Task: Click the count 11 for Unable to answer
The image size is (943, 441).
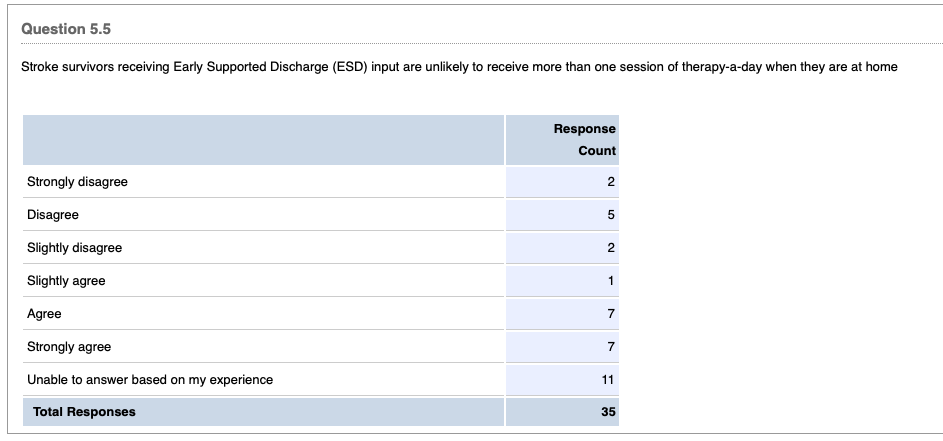Action: [607, 380]
